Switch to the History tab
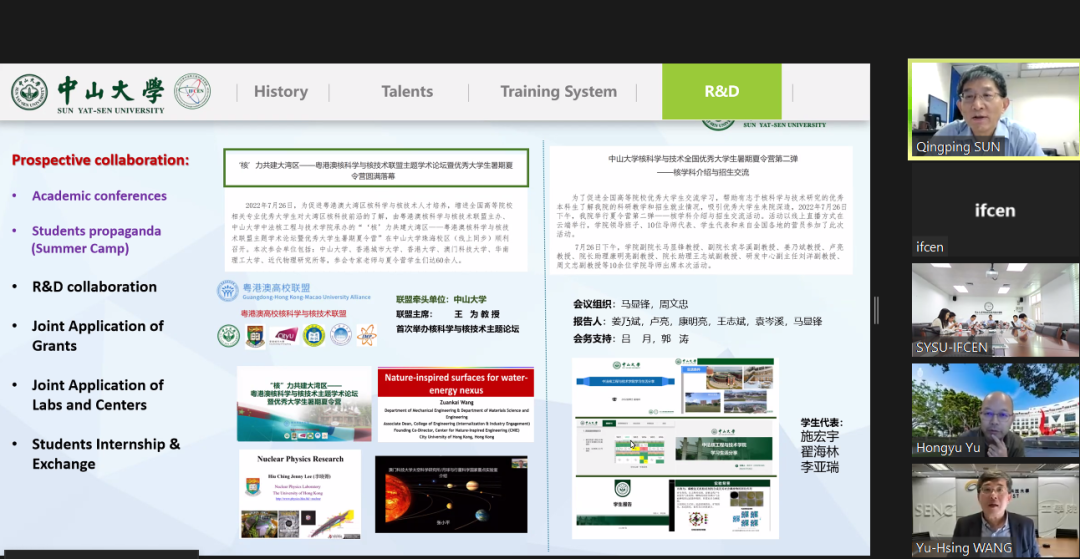1080x559 pixels. [280, 91]
